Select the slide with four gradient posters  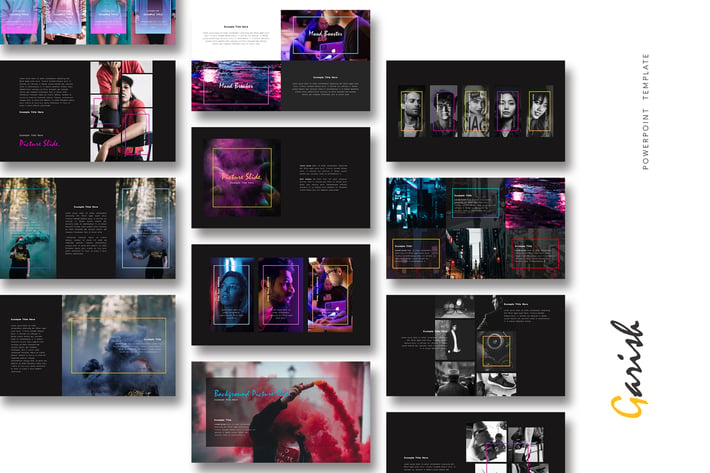(x=88, y=22)
